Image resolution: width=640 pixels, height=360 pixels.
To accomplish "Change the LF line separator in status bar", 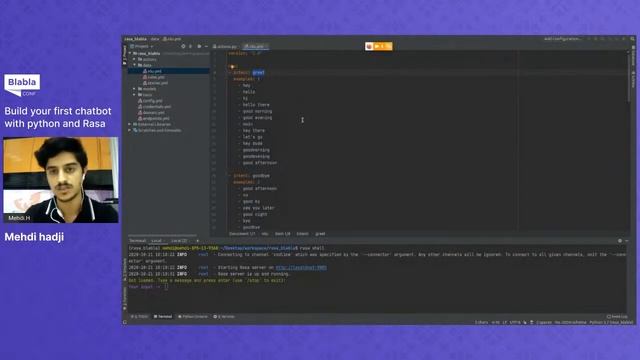I will point(504,322).
